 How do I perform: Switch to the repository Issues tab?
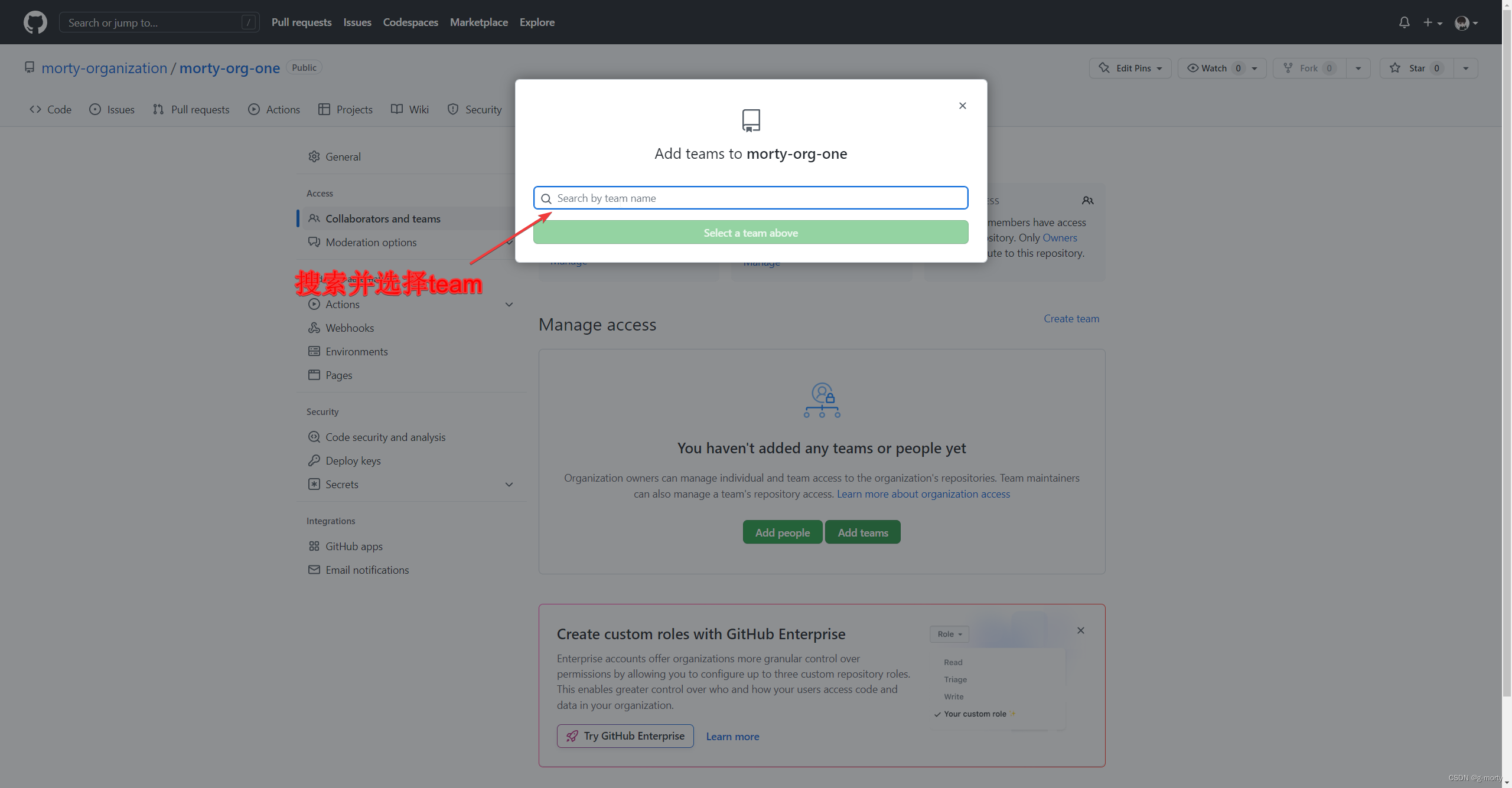[x=112, y=109]
